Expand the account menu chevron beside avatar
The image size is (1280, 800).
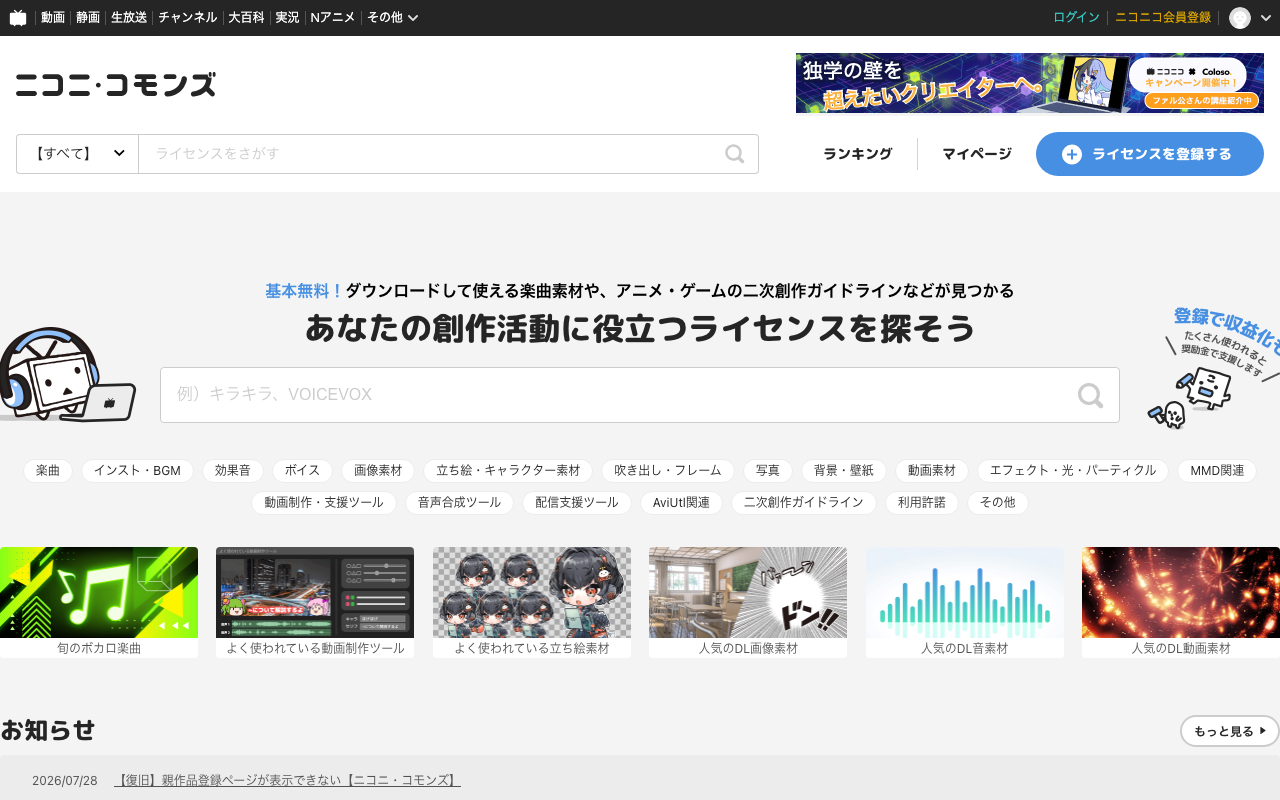pos(1266,17)
